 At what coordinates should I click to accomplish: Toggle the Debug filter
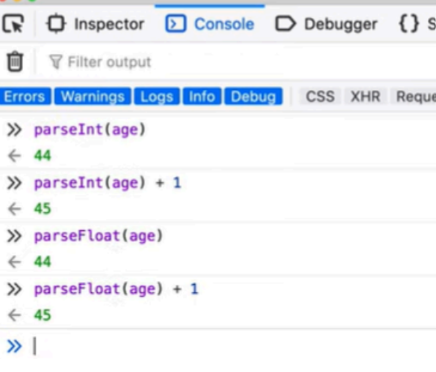click(253, 97)
